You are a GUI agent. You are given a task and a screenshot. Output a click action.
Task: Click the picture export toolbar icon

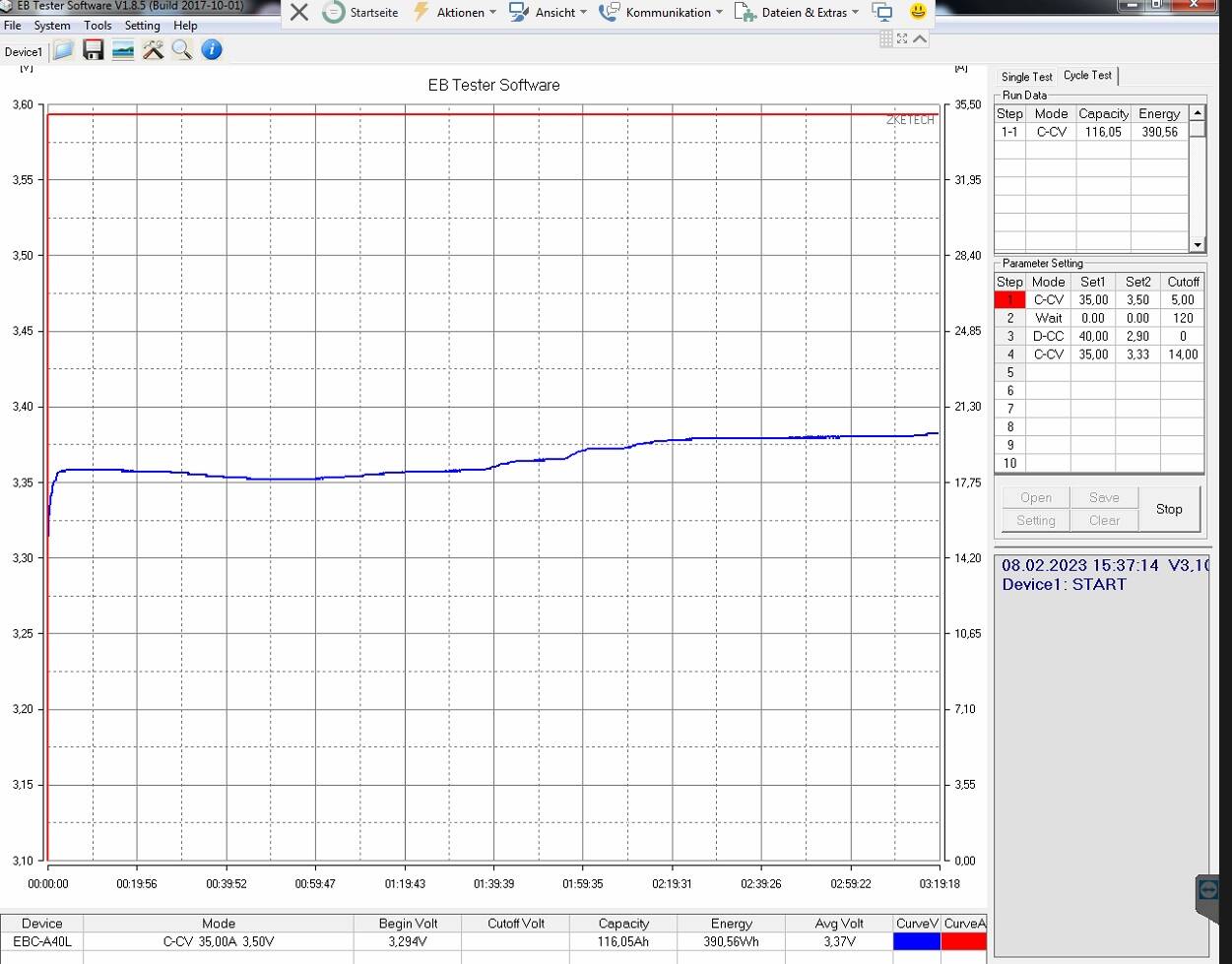click(x=123, y=50)
